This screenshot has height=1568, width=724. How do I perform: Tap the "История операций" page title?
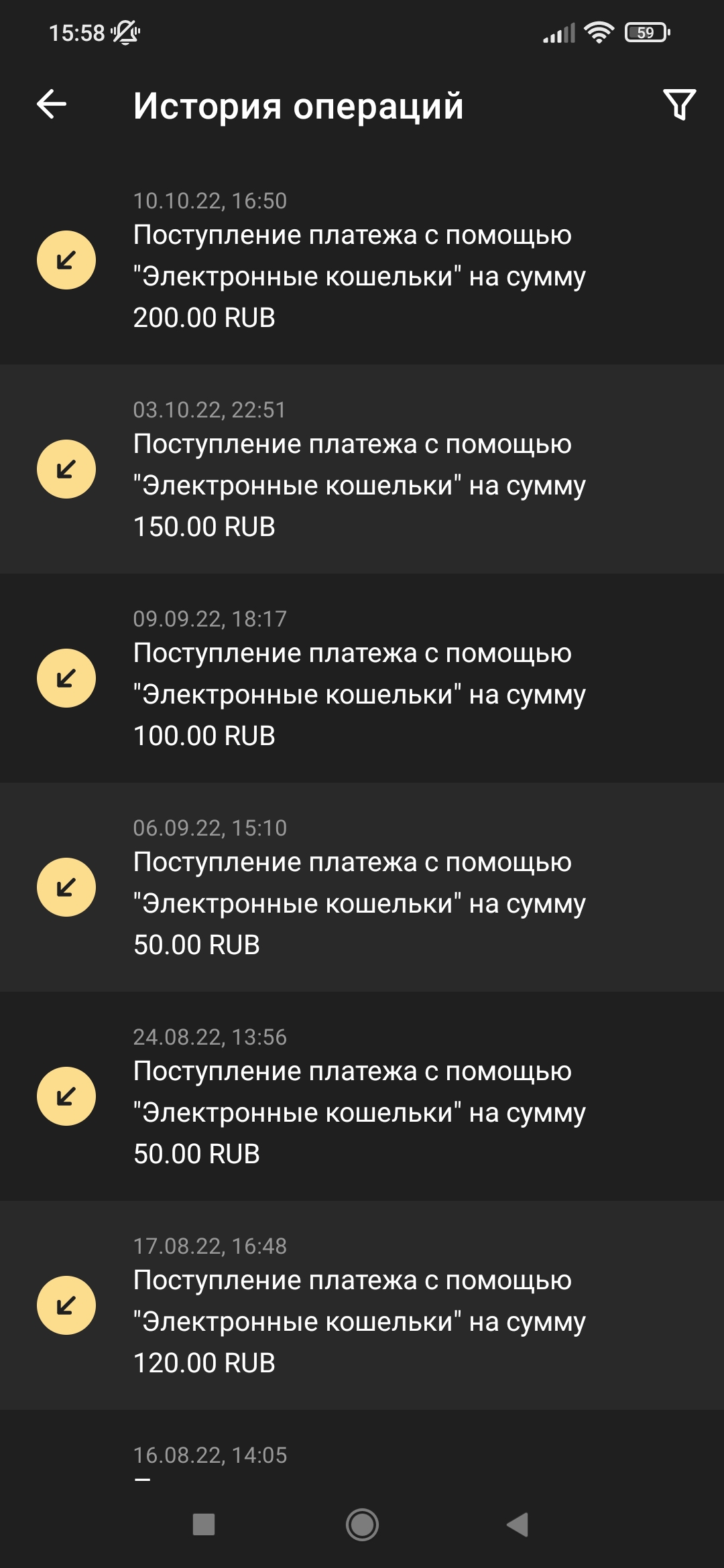[298, 106]
